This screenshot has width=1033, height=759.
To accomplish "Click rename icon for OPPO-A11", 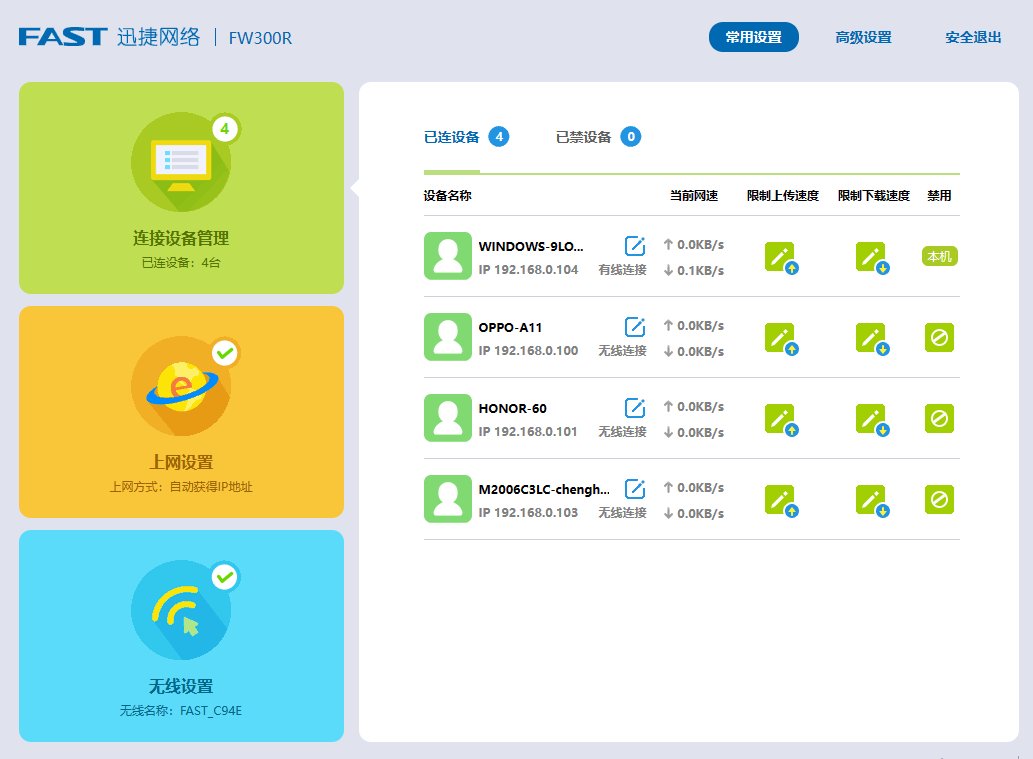I will (634, 327).
